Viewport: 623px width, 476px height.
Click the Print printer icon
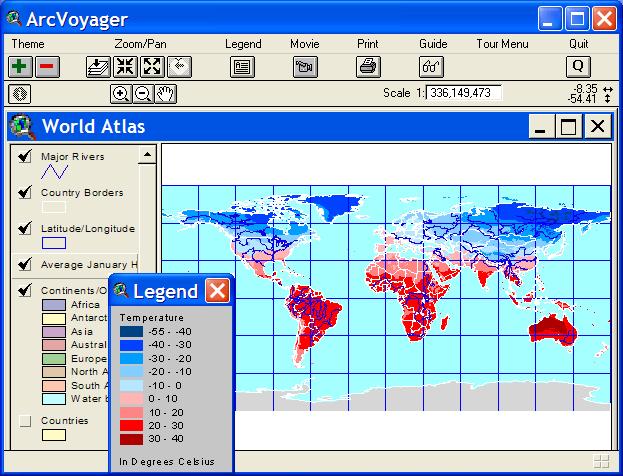[x=368, y=67]
